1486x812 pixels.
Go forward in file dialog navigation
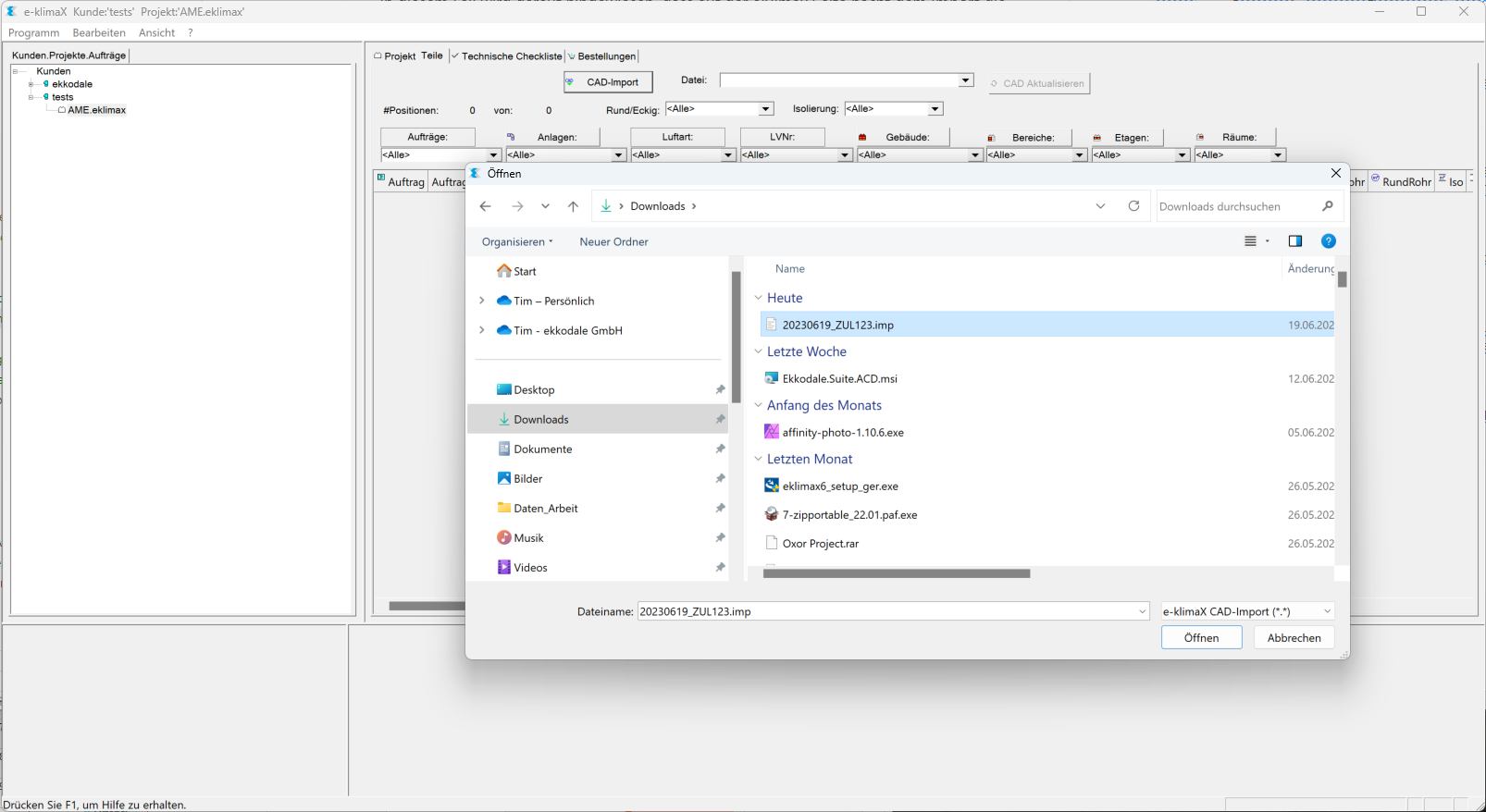pyautogui.click(x=517, y=206)
